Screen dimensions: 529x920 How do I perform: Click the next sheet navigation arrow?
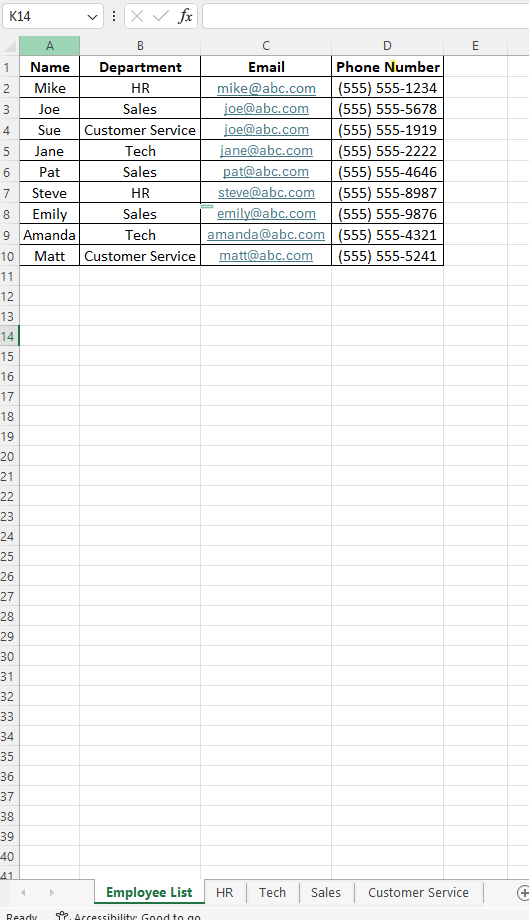click(52, 892)
